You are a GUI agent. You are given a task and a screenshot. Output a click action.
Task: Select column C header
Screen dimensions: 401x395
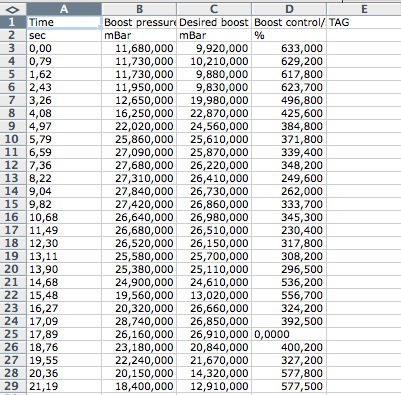click(214, 9)
